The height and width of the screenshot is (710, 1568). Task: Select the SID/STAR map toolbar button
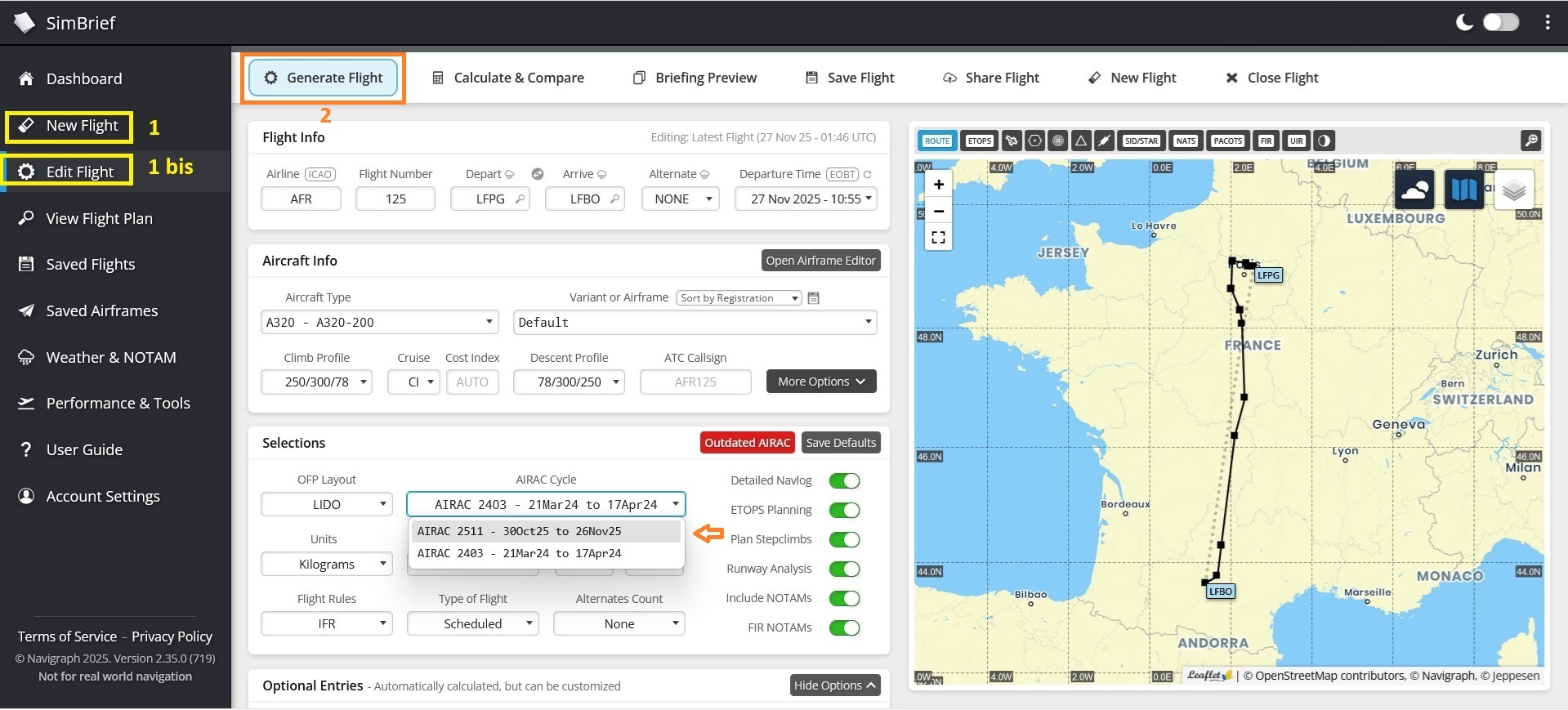(x=1141, y=141)
